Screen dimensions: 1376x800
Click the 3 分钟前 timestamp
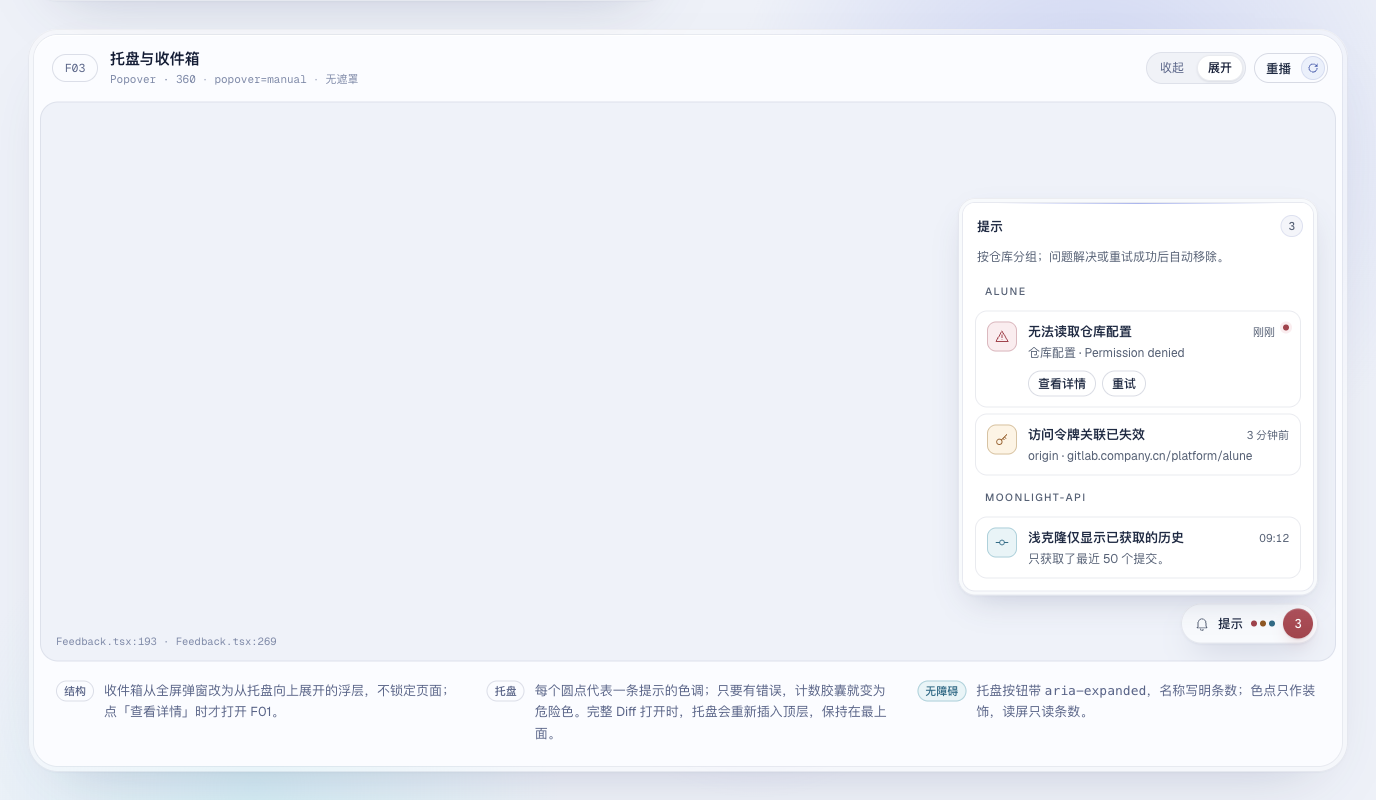pyautogui.click(x=1268, y=435)
